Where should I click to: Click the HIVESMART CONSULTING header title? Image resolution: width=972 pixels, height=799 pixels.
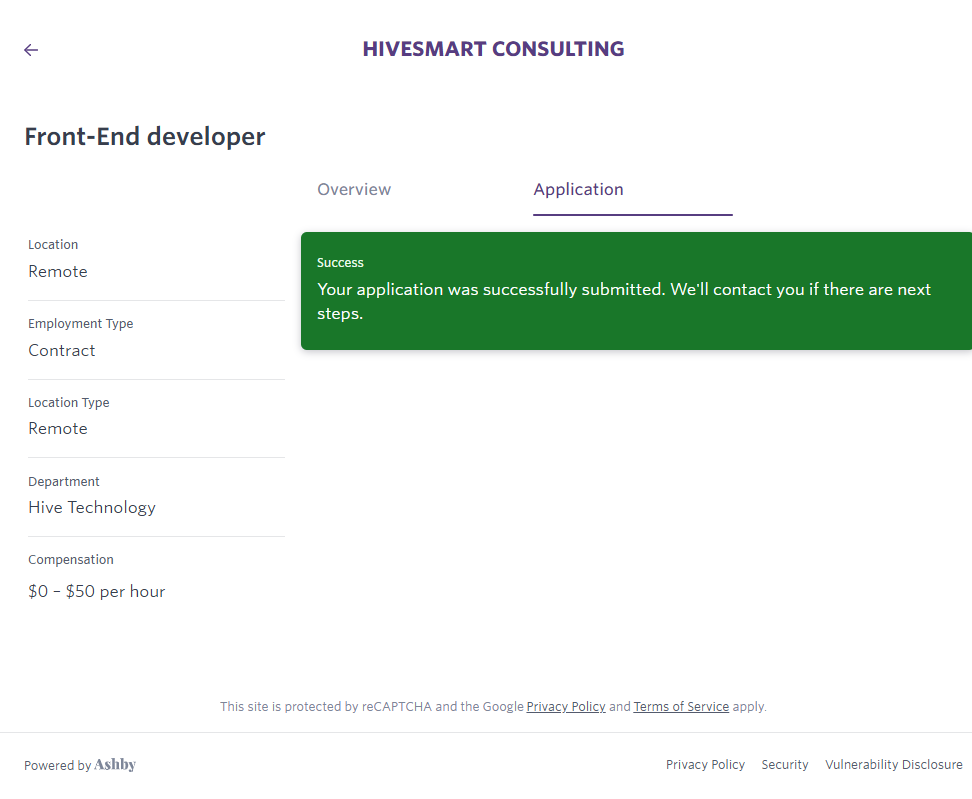click(493, 49)
